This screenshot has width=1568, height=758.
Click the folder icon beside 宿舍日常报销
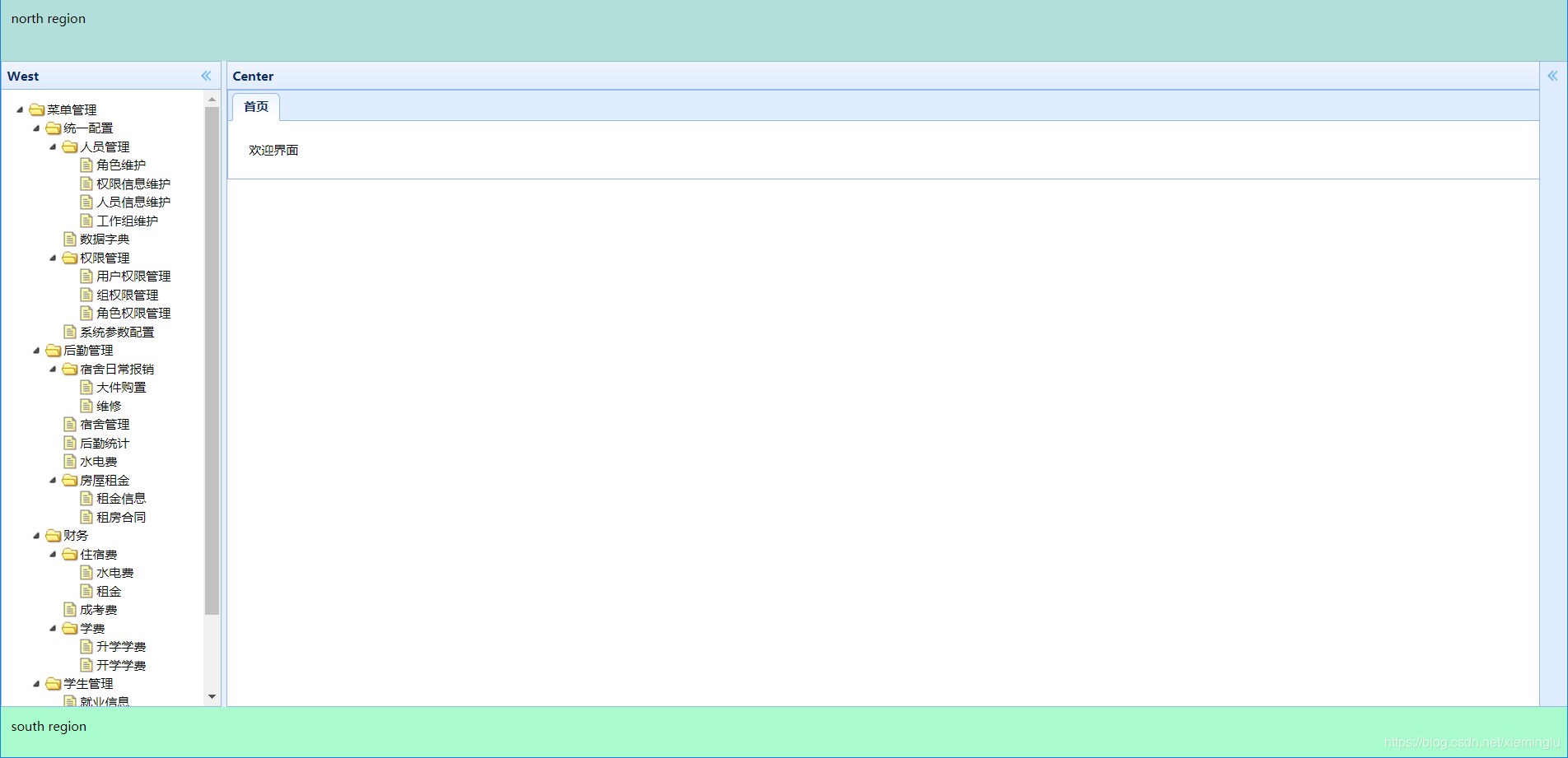69,369
